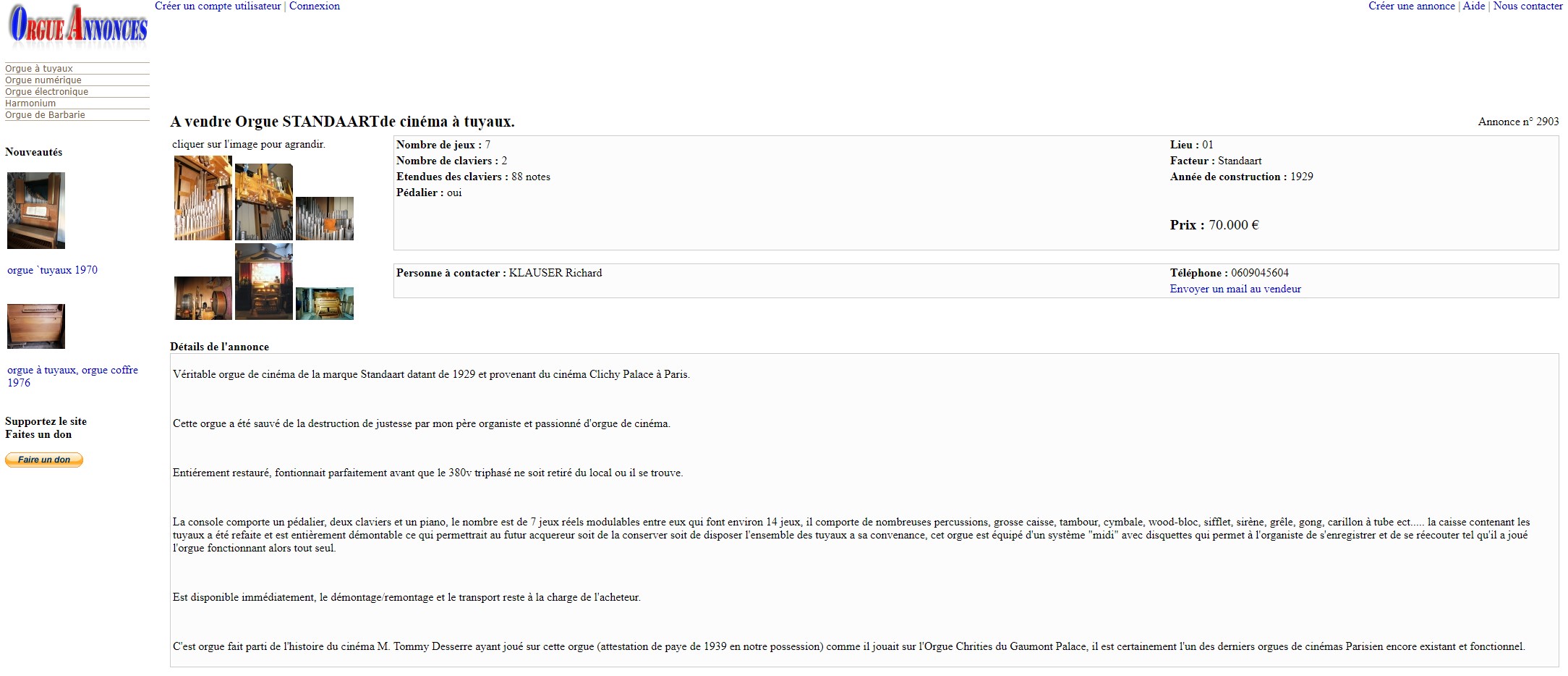Screen dimensions: 1568x676
Task: Click 'Envoyer un mail au vendeur'
Action: click(x=1235, y=289)
